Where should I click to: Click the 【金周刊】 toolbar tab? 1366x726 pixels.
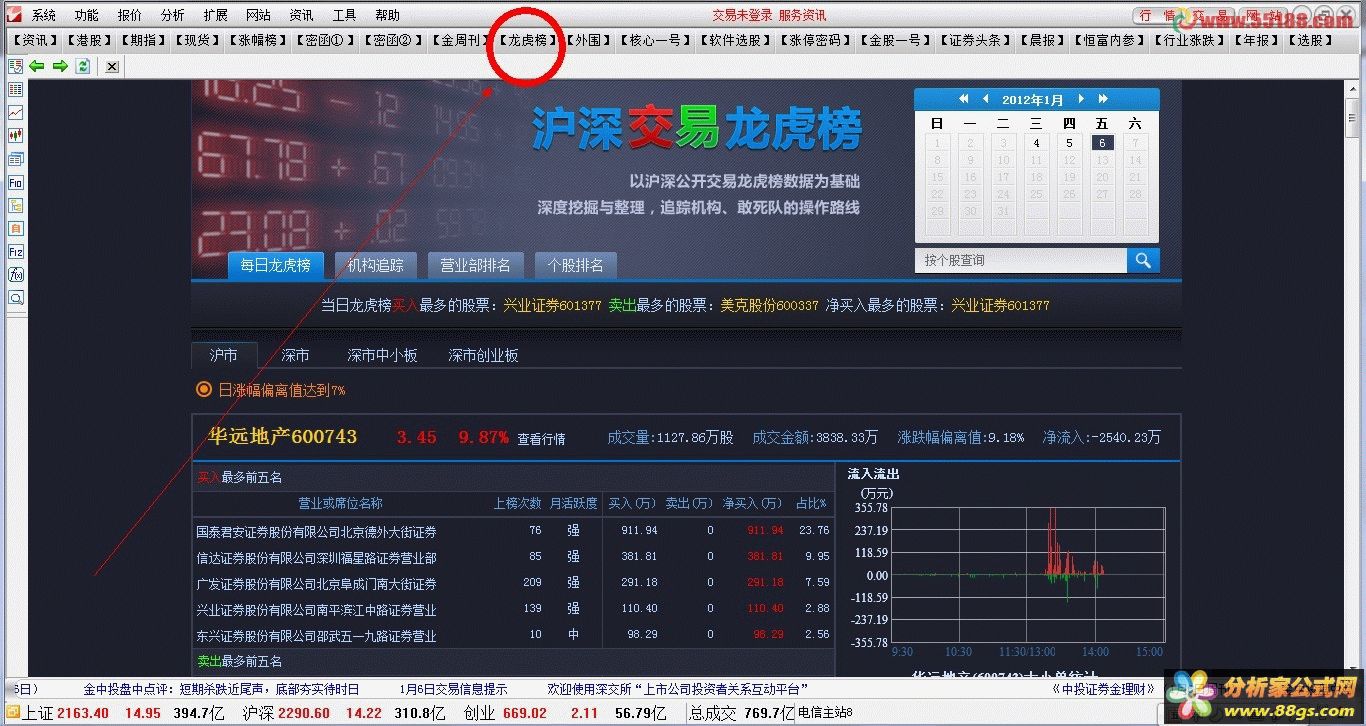point(461,40)
